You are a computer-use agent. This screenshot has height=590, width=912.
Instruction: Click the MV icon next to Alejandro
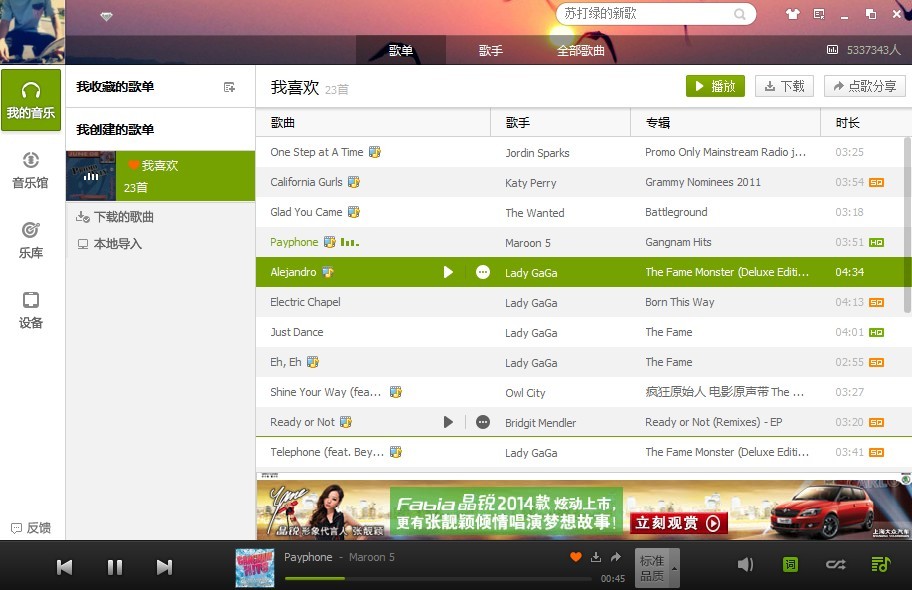point(328,272)
